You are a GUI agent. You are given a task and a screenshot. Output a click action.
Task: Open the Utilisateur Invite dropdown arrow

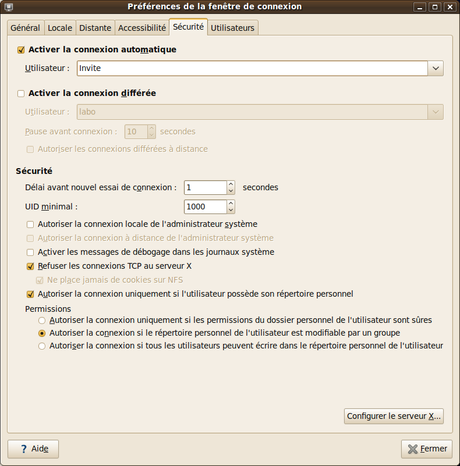coord(436,68)
